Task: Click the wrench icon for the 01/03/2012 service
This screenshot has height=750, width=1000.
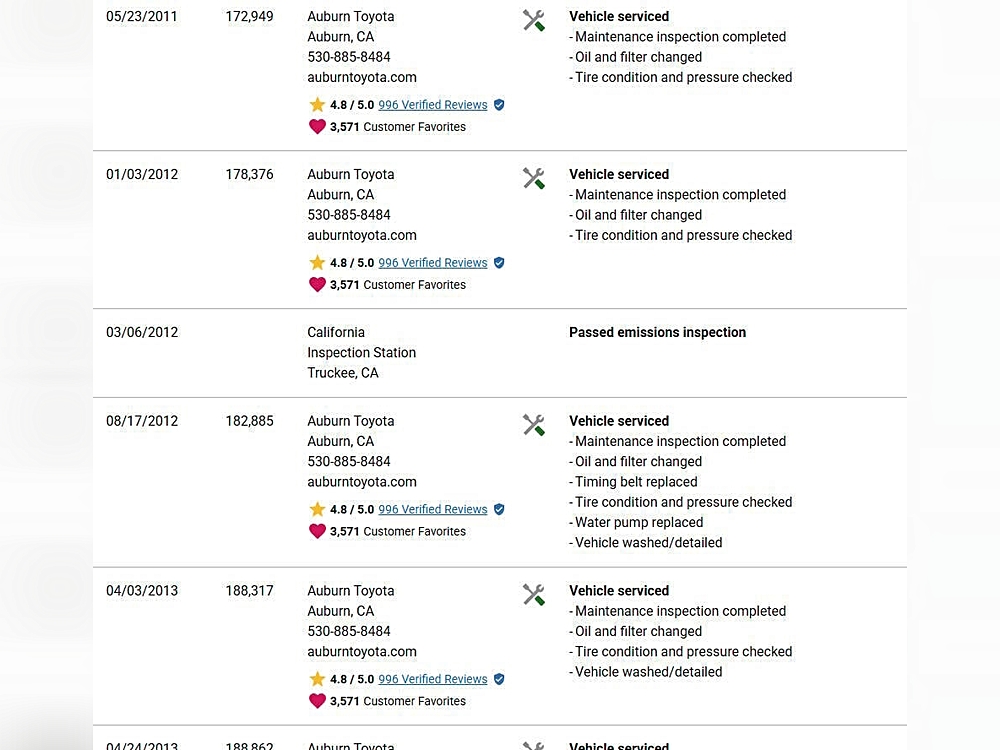Action: coord(534,178)
